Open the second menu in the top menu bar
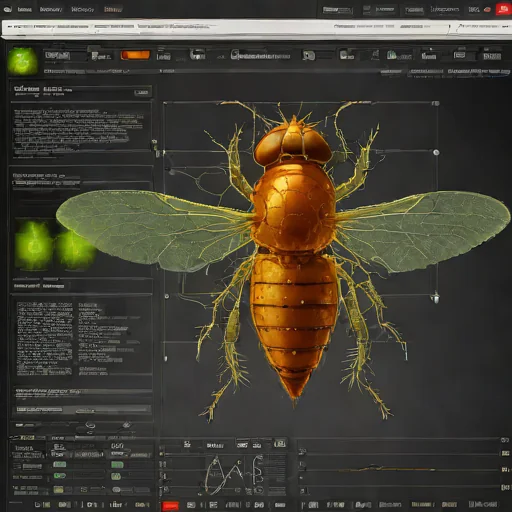Screen dimensions: 512x512 point(51,9)
